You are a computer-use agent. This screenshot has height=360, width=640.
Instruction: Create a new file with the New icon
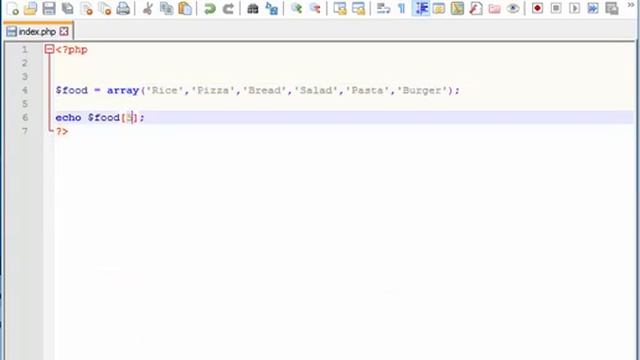coord(13,8)
